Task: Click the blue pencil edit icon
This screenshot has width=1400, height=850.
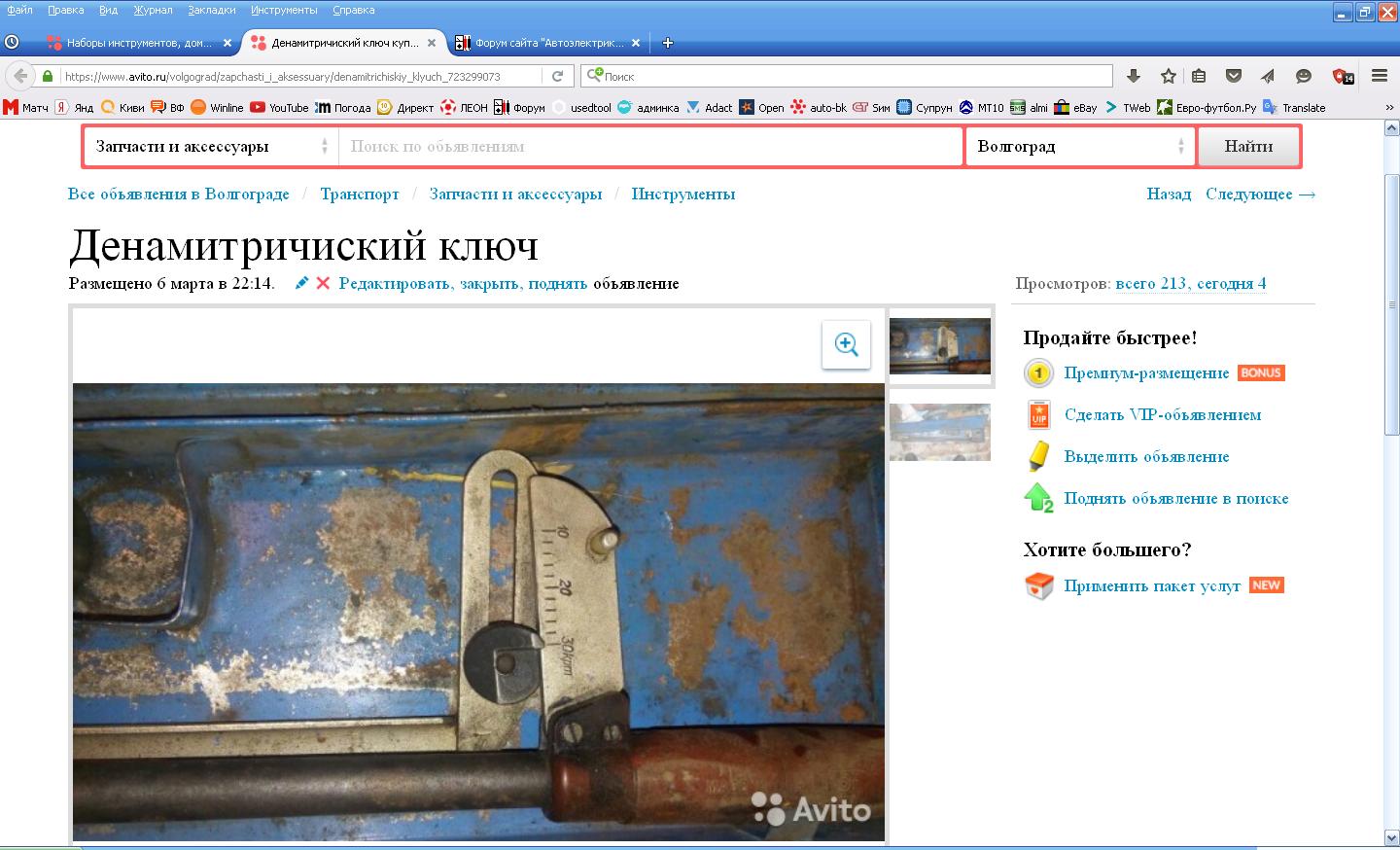Action: [302, 283]
